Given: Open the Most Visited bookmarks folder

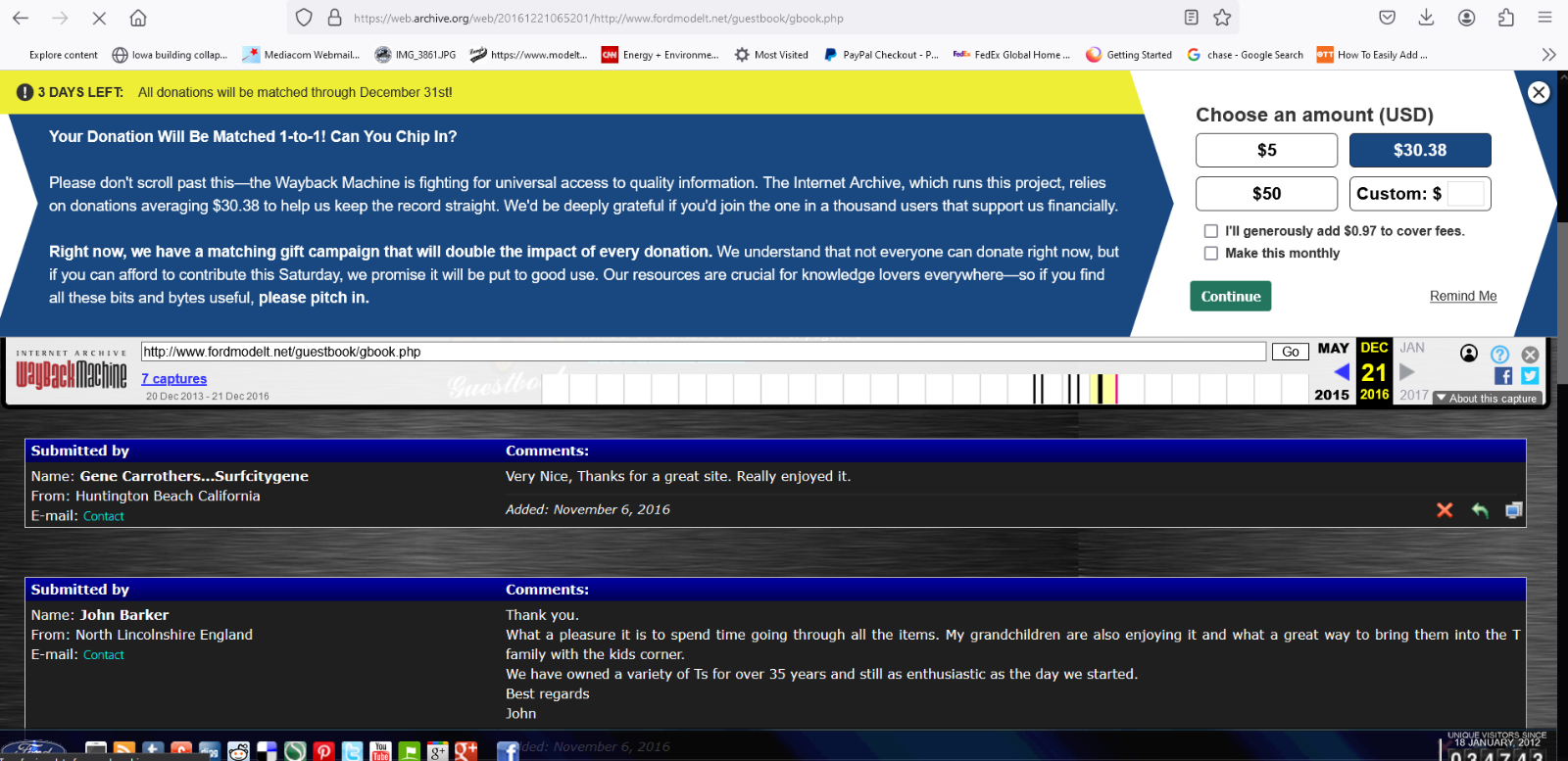Looking at the screenshot, I should tap(771, 55).
